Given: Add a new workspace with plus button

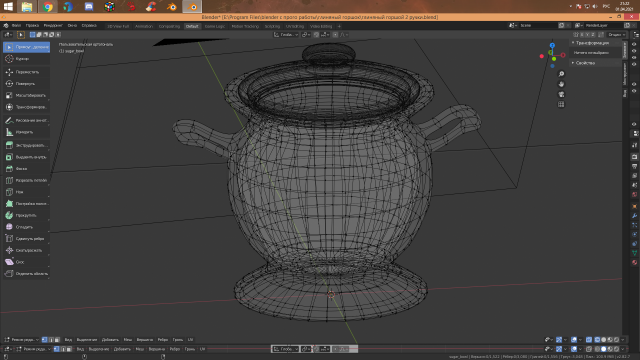Looking at the screenshot, I should pos(339,26).
